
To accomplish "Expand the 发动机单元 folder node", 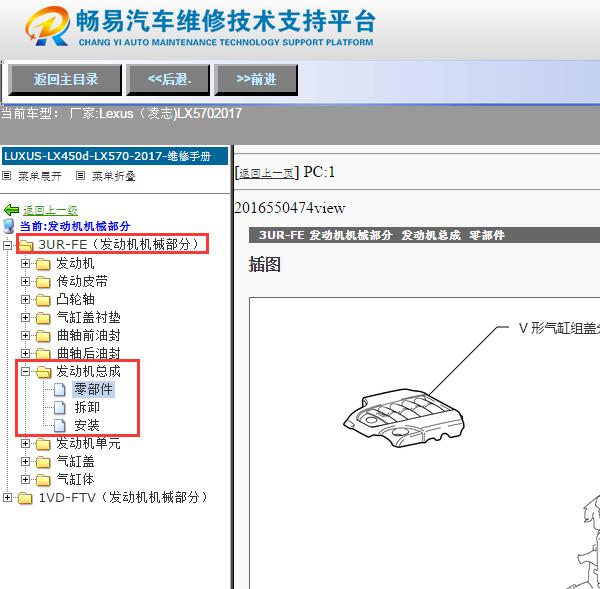I will (25, 443).
